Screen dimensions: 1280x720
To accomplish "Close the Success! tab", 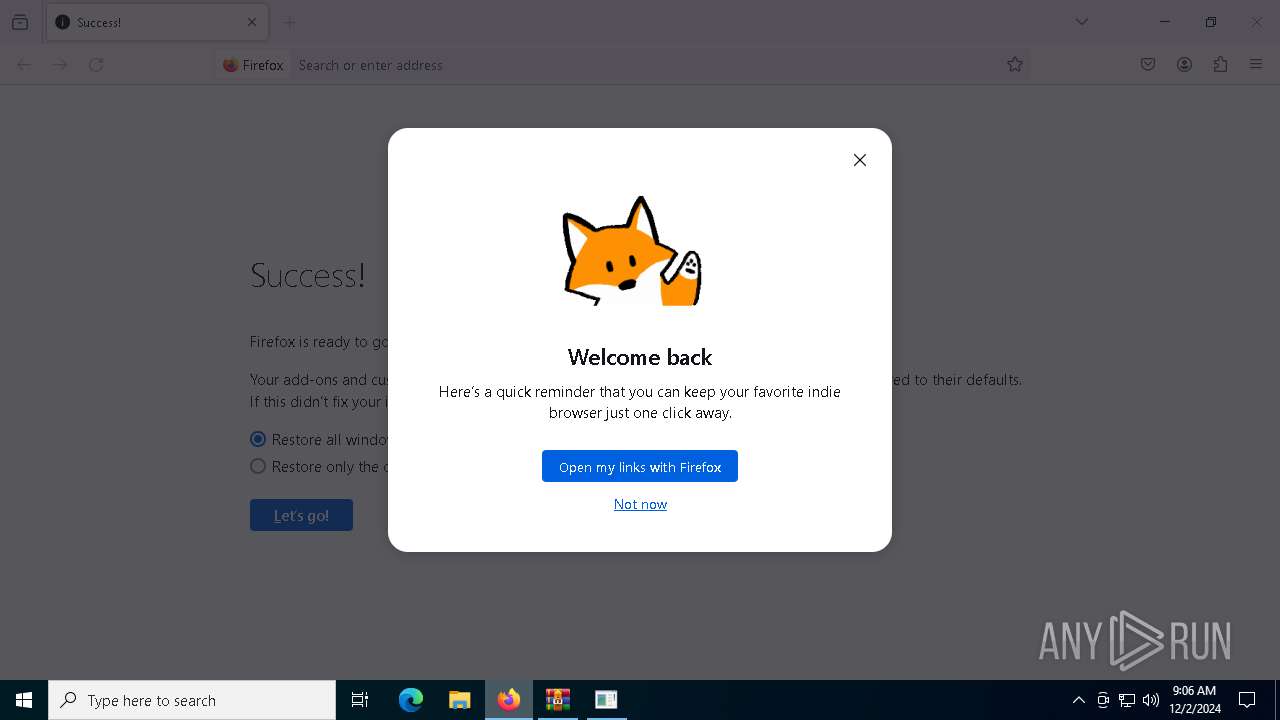I will 252,22.
